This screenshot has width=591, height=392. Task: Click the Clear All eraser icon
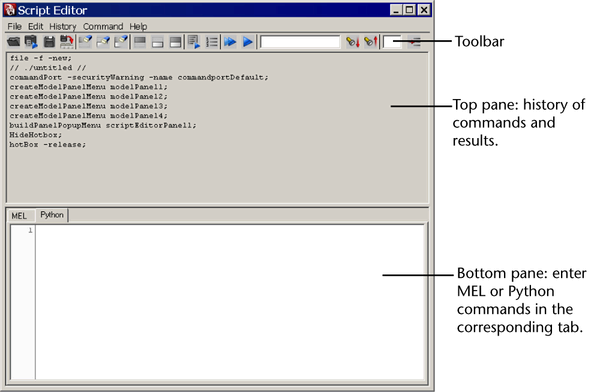click(x=121, y=41)
